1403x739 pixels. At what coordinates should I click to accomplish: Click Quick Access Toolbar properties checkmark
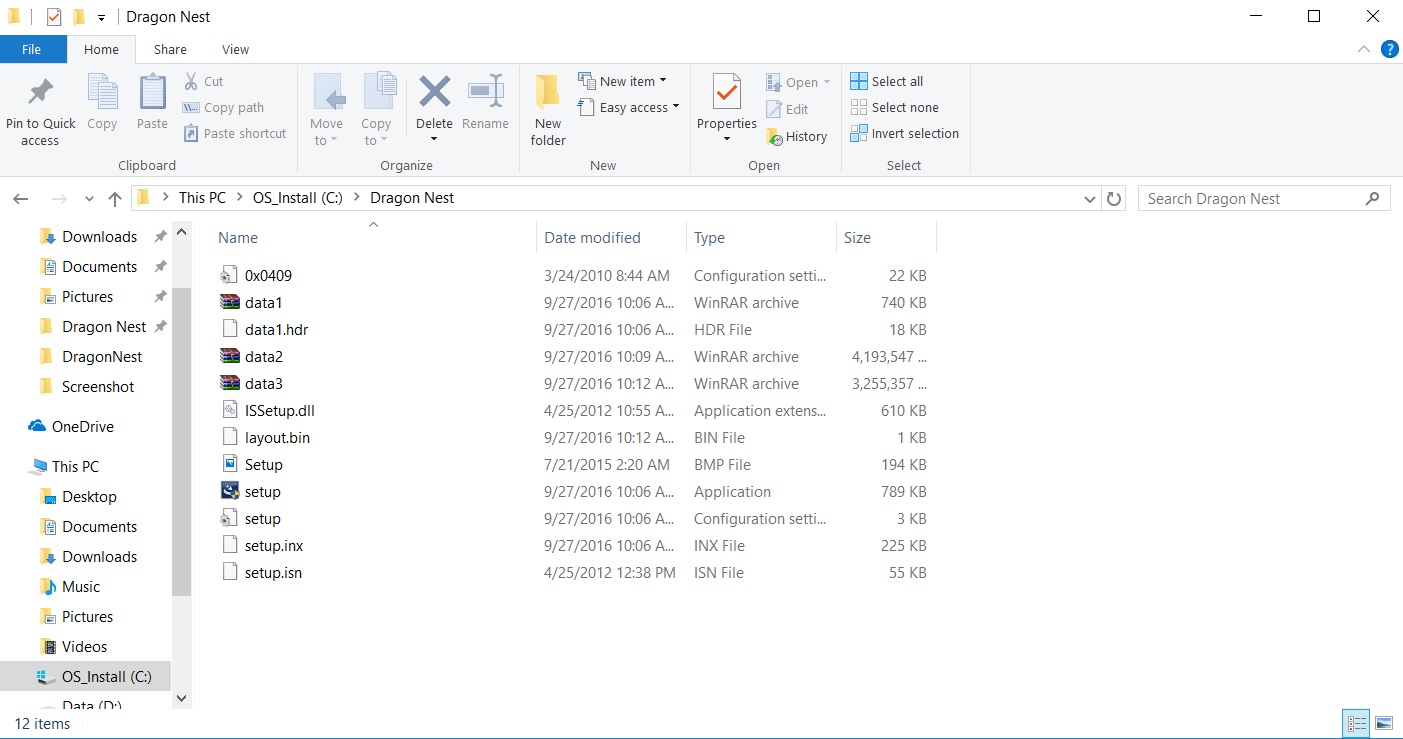(54, 17)
